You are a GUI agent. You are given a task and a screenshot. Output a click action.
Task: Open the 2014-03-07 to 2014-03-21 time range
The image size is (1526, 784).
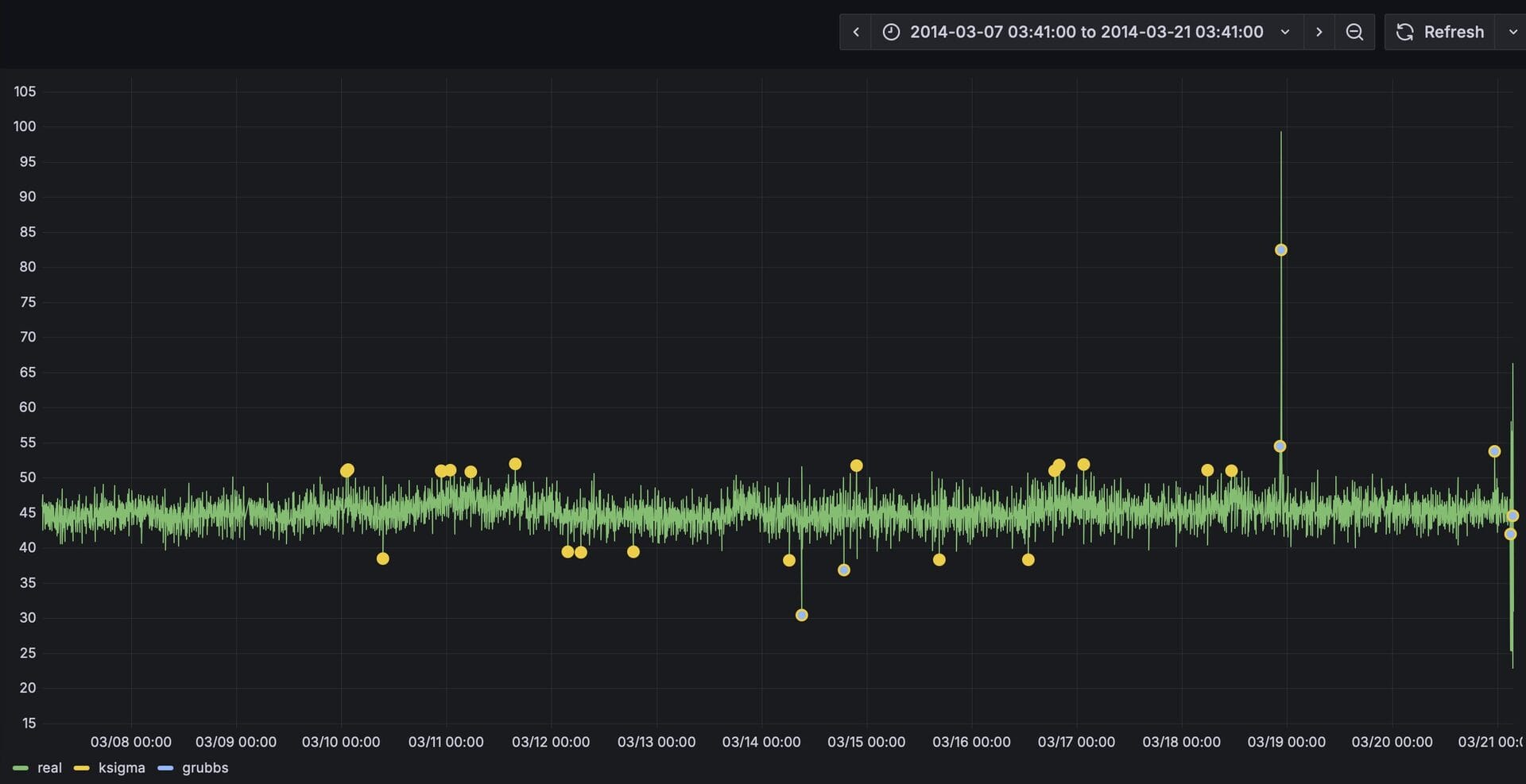pyautogui.click(x=1086, y=32)
